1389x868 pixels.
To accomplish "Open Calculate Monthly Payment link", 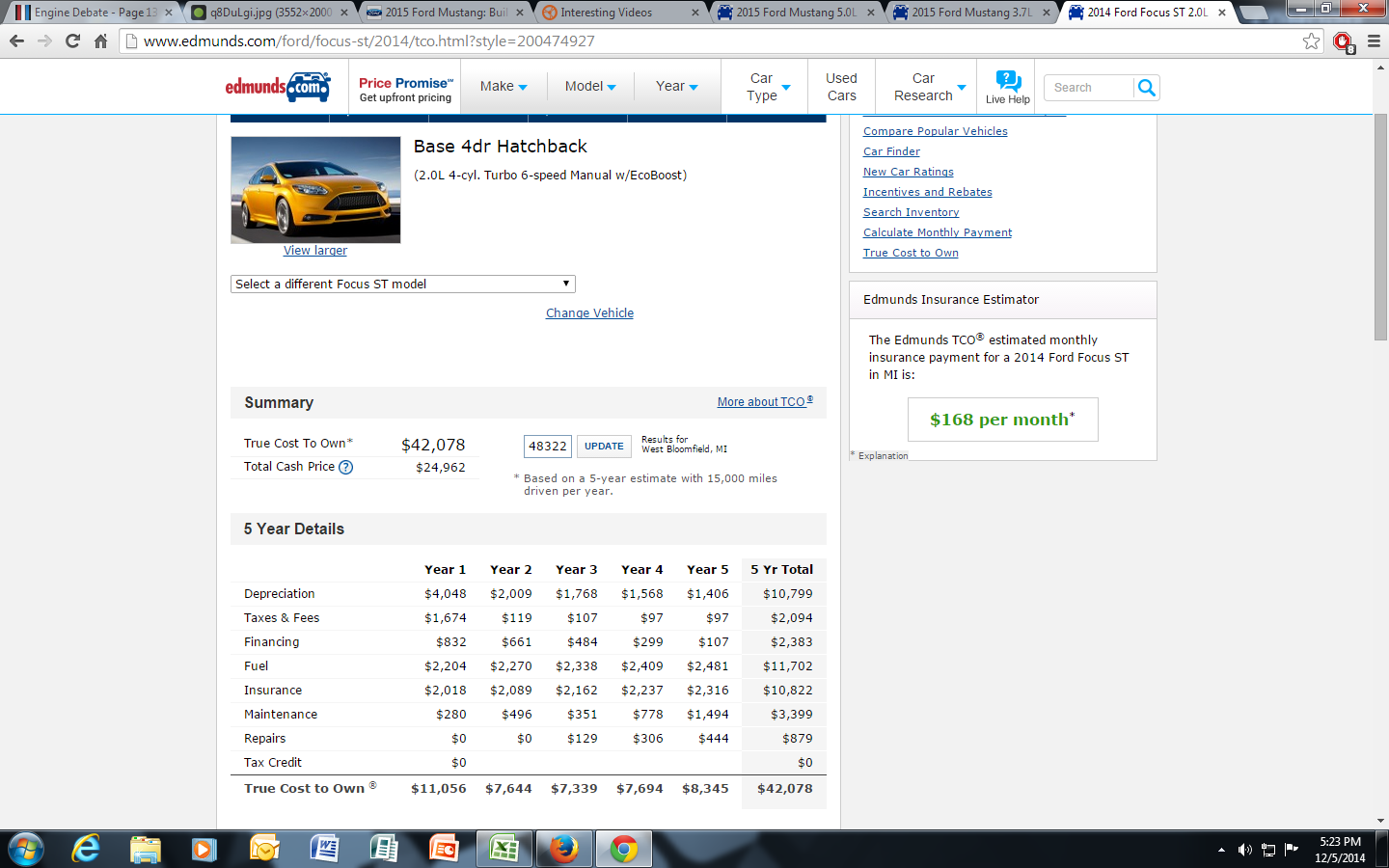I will click(938, 232).
